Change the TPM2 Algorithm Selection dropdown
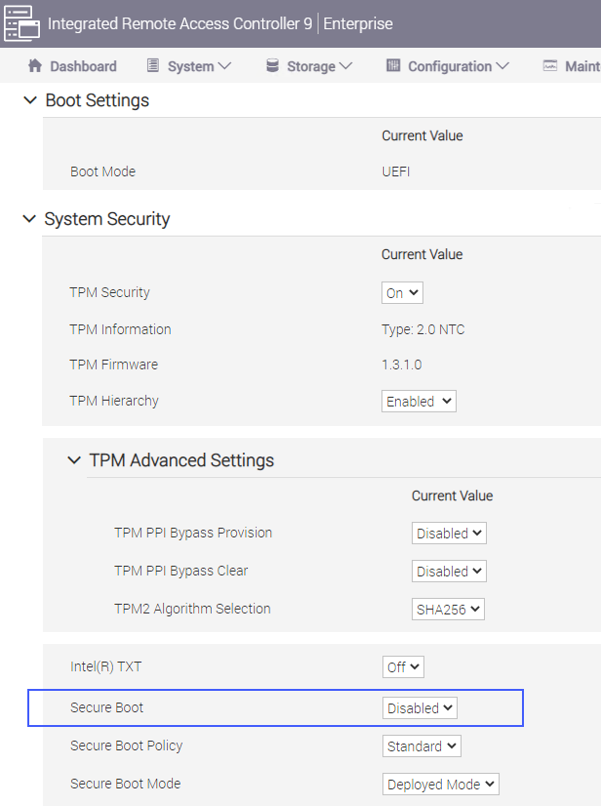The height and width of the screenshot is (806, 601). [x=449, y=609]
